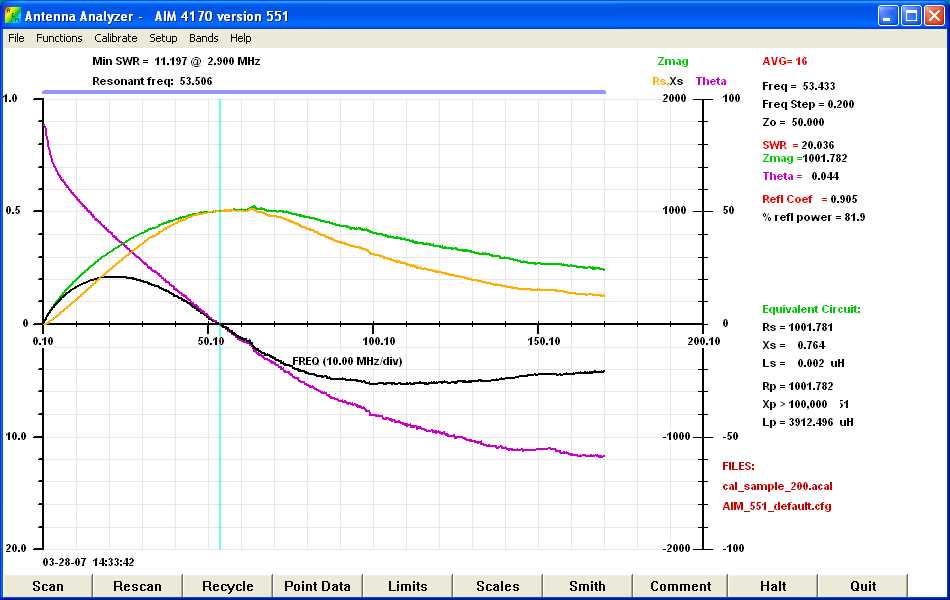
Task: Show the Smith chart
Action: click(x=588, y=586)
